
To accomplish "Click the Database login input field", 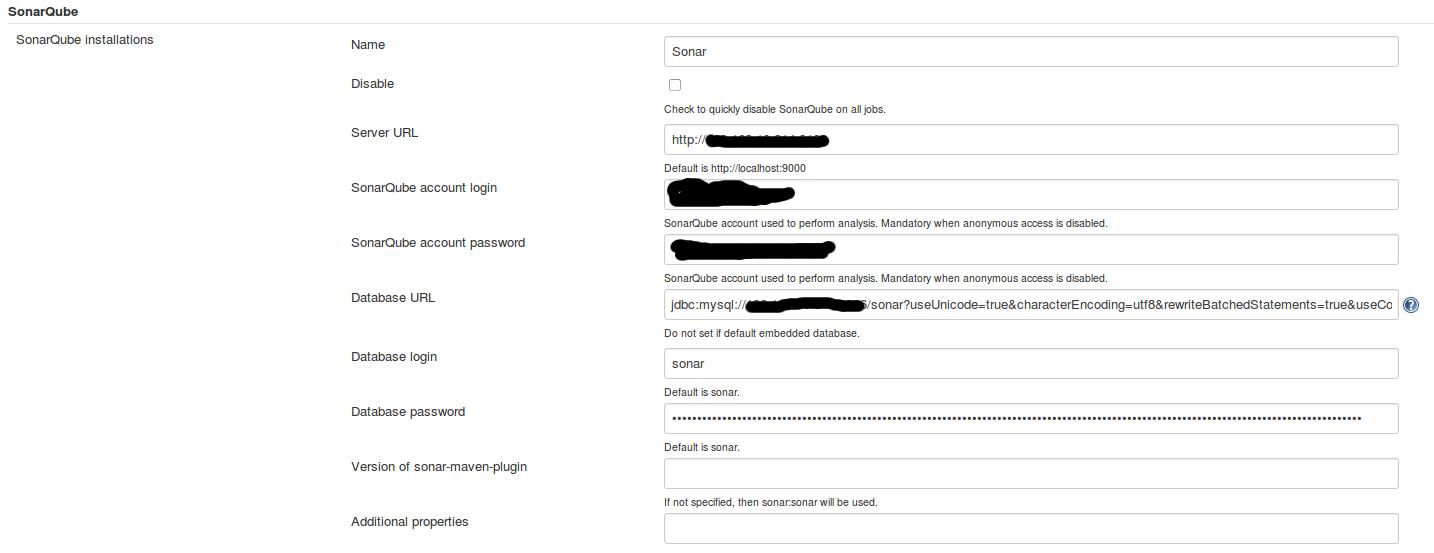I will (1030, 364).
